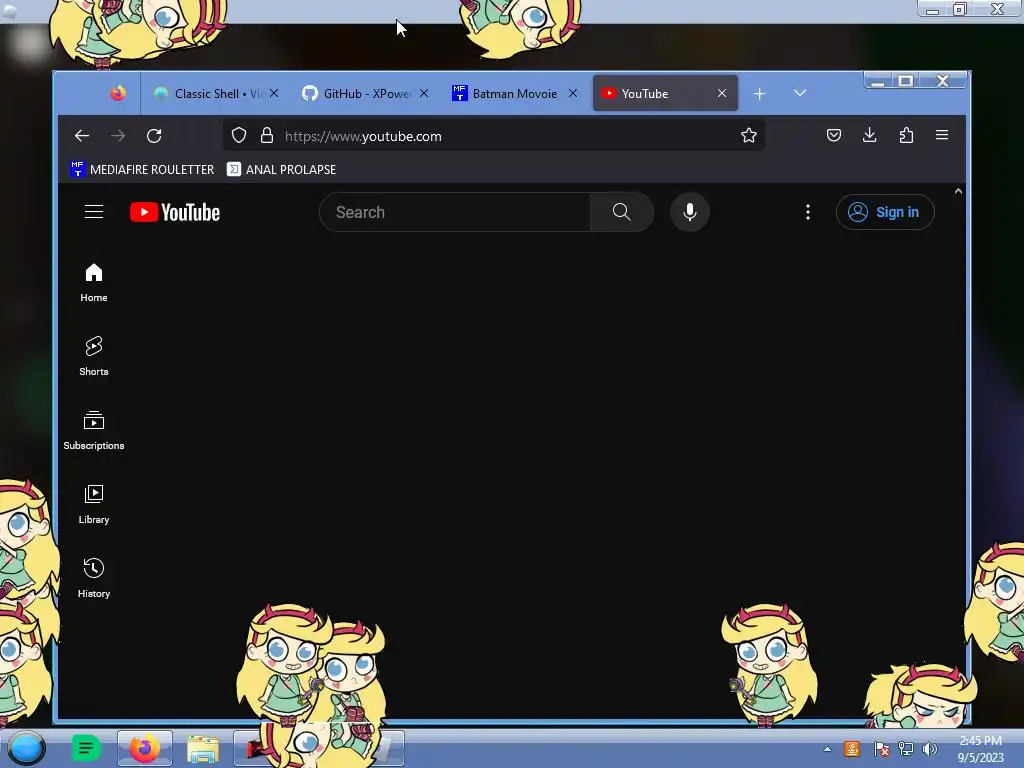Go back to previous page

point(82,136)
